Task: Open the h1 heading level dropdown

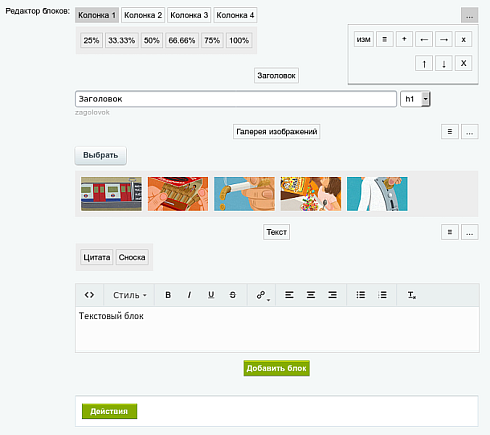Action: point(415,99)
